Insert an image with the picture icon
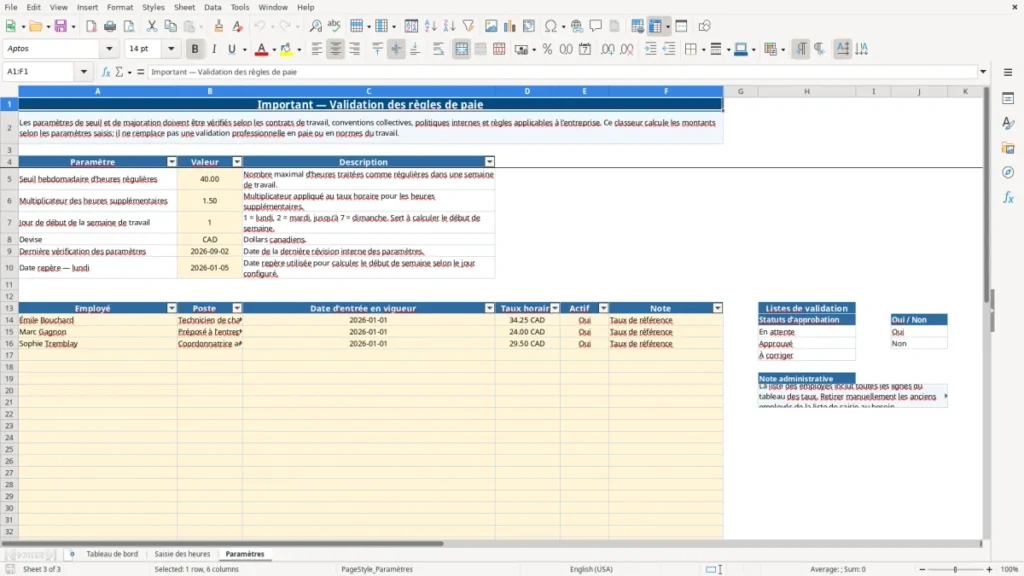This screenshot has height=576, width=1024. 491,26
